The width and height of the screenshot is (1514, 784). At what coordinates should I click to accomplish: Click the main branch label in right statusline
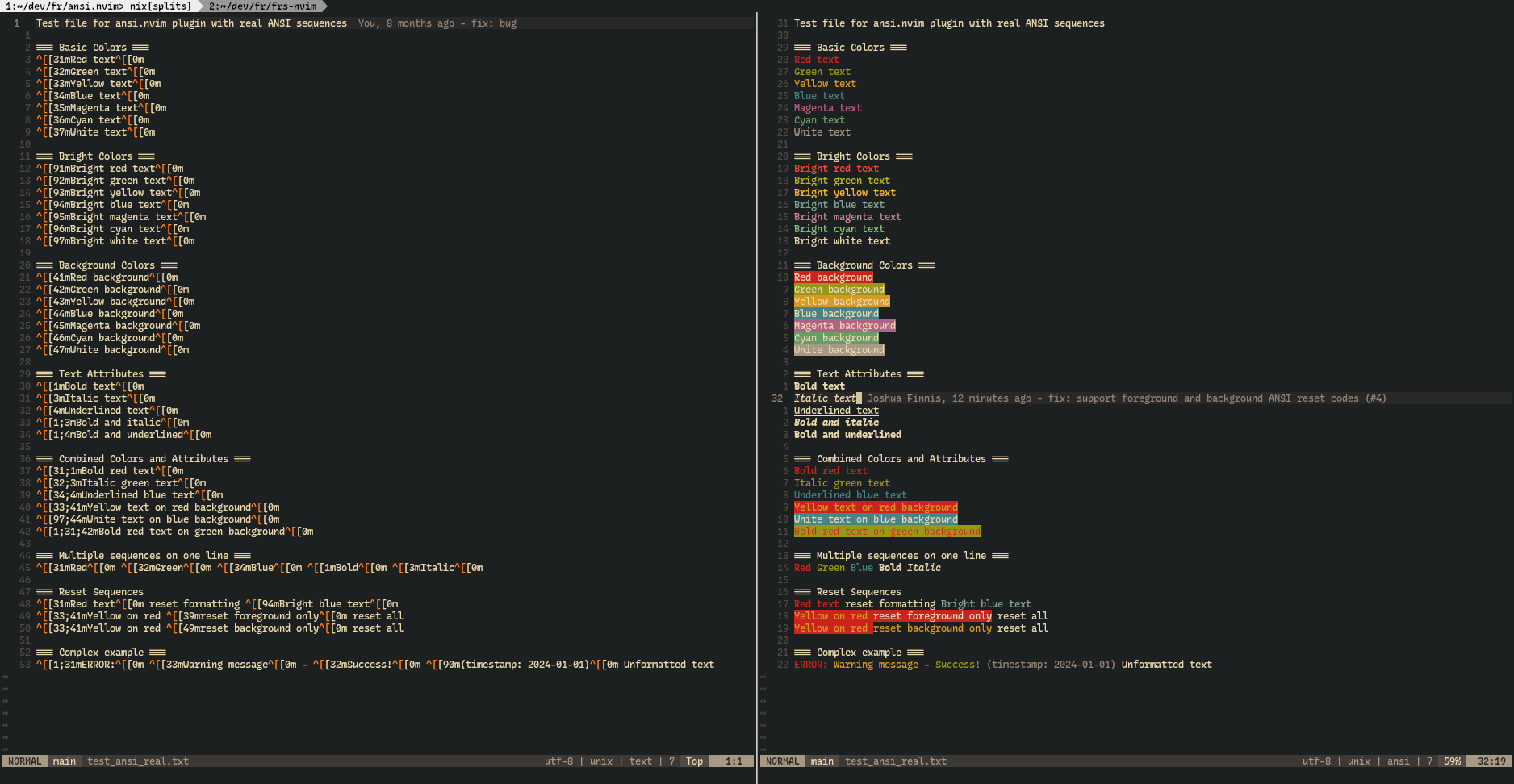pos(822,761)
